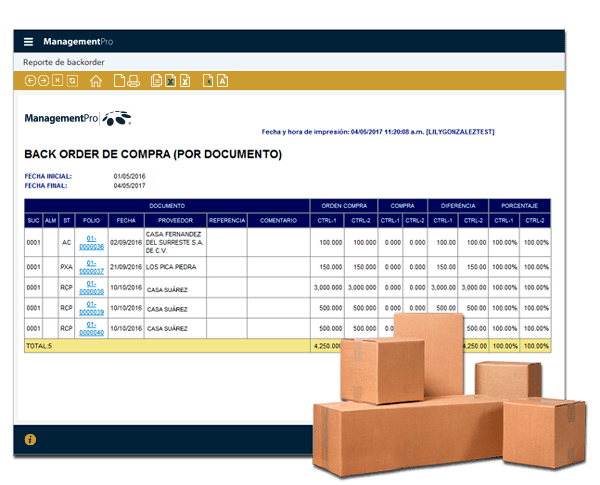Click the DOCUMENTO group header
The height and width of the screenshot is (485, 600).
(167, 206)
